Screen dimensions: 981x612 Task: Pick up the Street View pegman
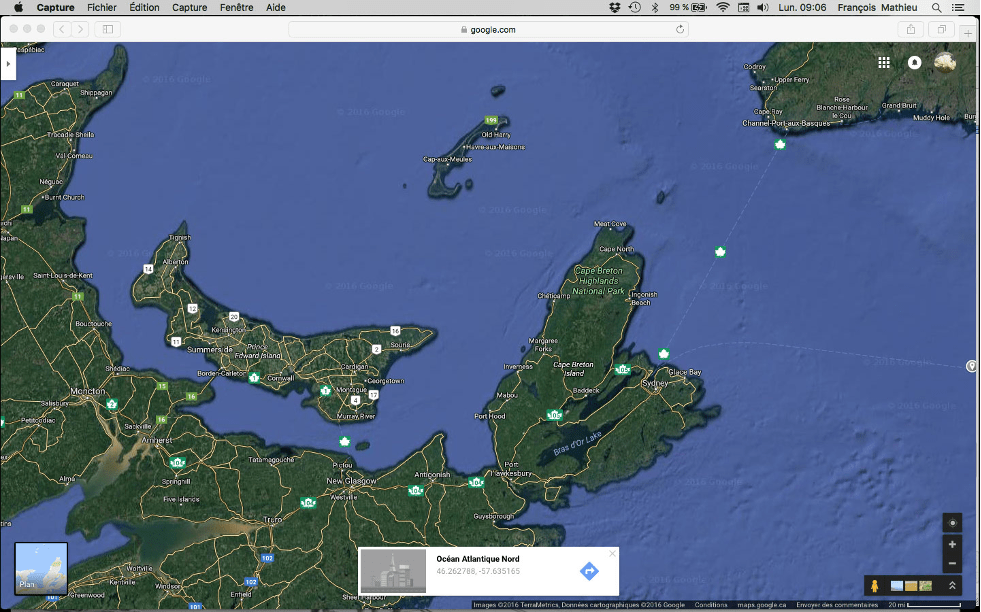coord(873,586)
